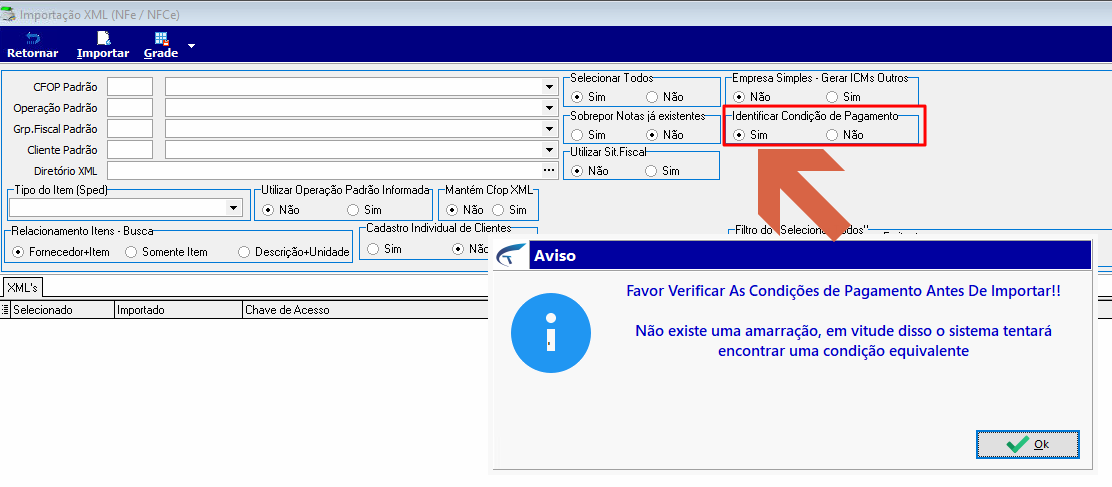Choose Descrição+Unidade search relationship

[245, 252]
